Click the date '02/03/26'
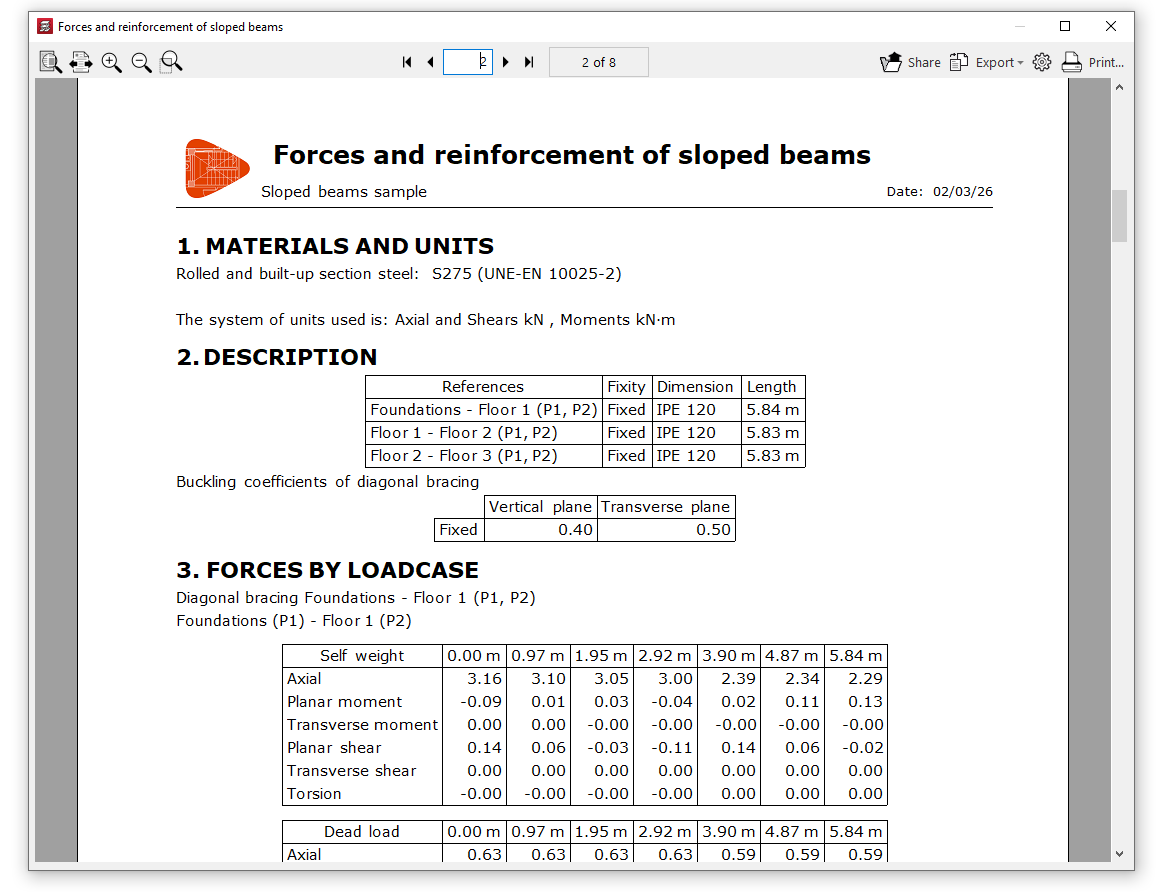The height and width of the screenshot is (892, 1170). pyautogui.click(x=963, y=192)
